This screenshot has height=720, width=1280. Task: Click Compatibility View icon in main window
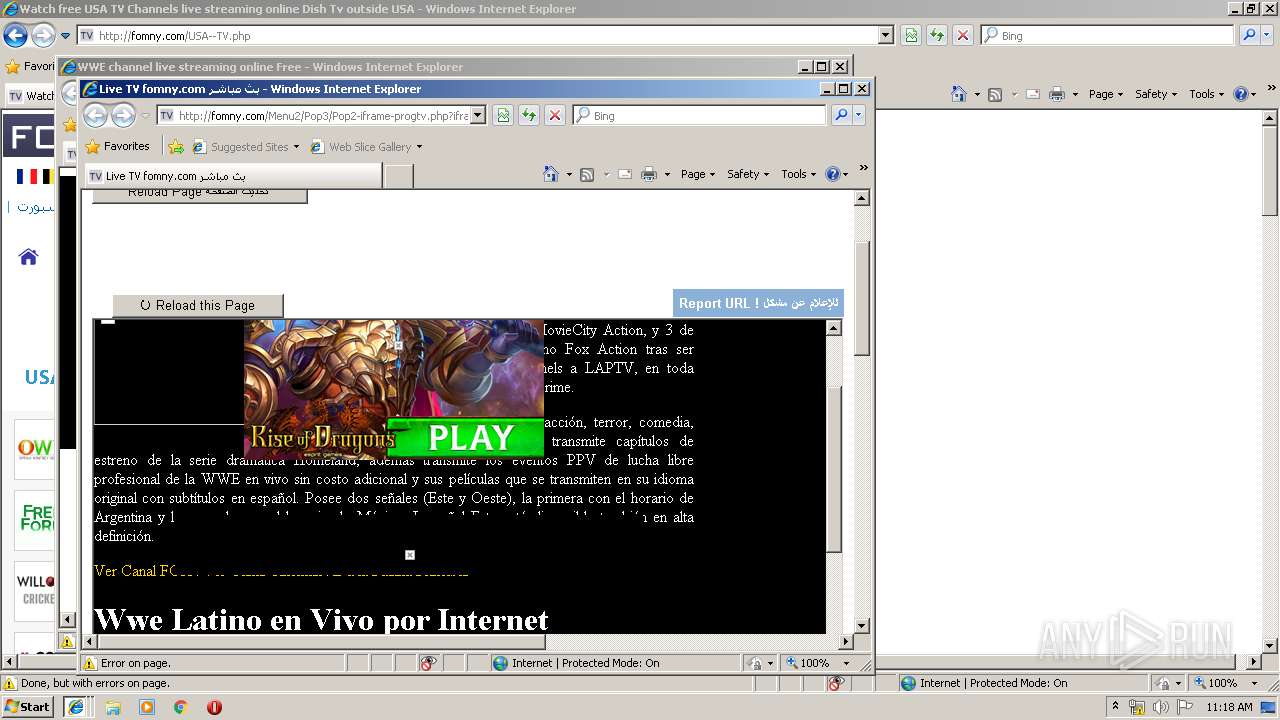pos(911,36)
